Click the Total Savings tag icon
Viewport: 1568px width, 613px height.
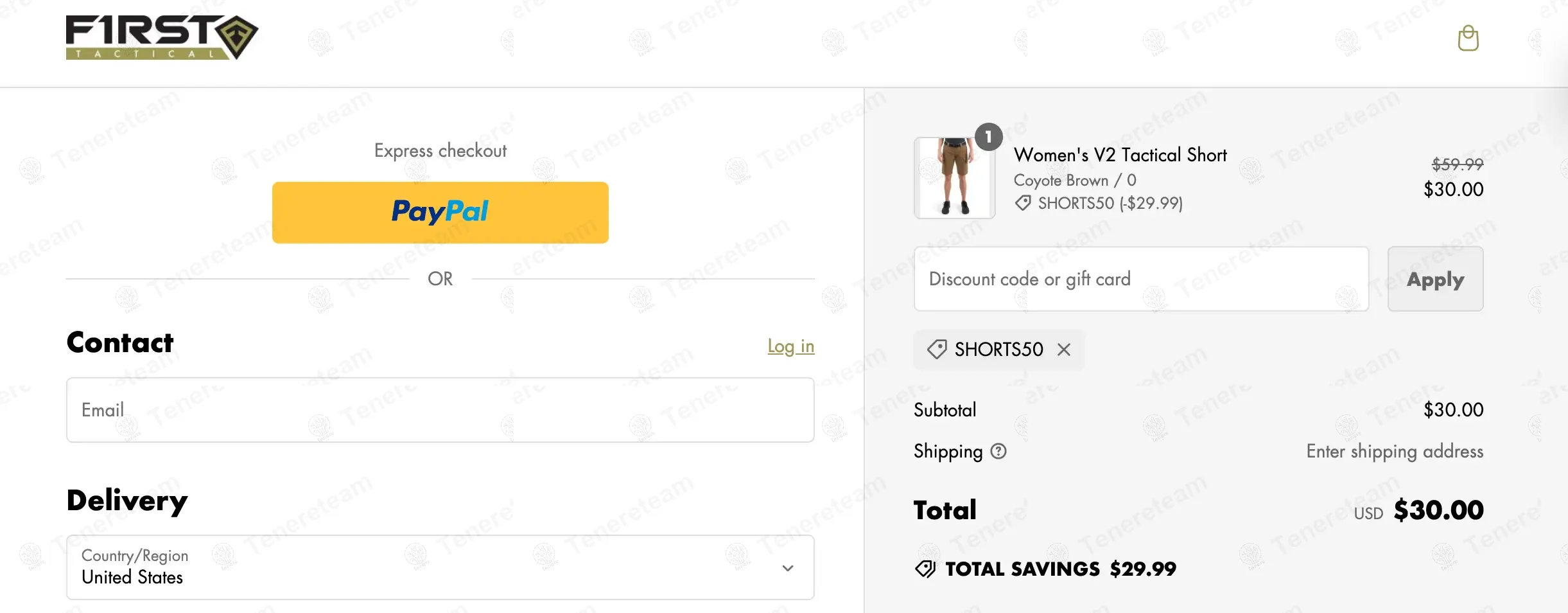click(925, 569)
